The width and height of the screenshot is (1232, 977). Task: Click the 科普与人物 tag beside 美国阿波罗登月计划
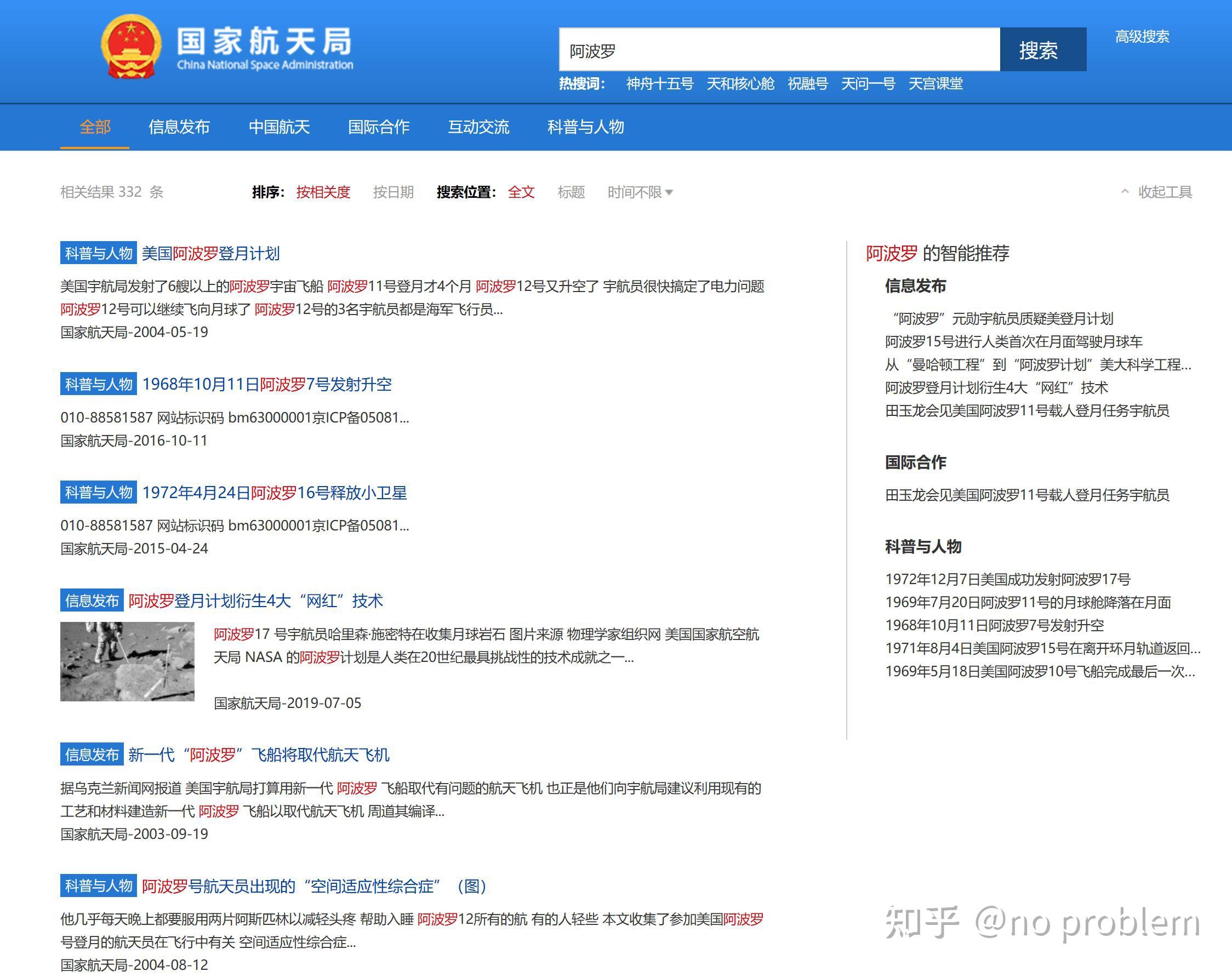click(x=98, y=253)
